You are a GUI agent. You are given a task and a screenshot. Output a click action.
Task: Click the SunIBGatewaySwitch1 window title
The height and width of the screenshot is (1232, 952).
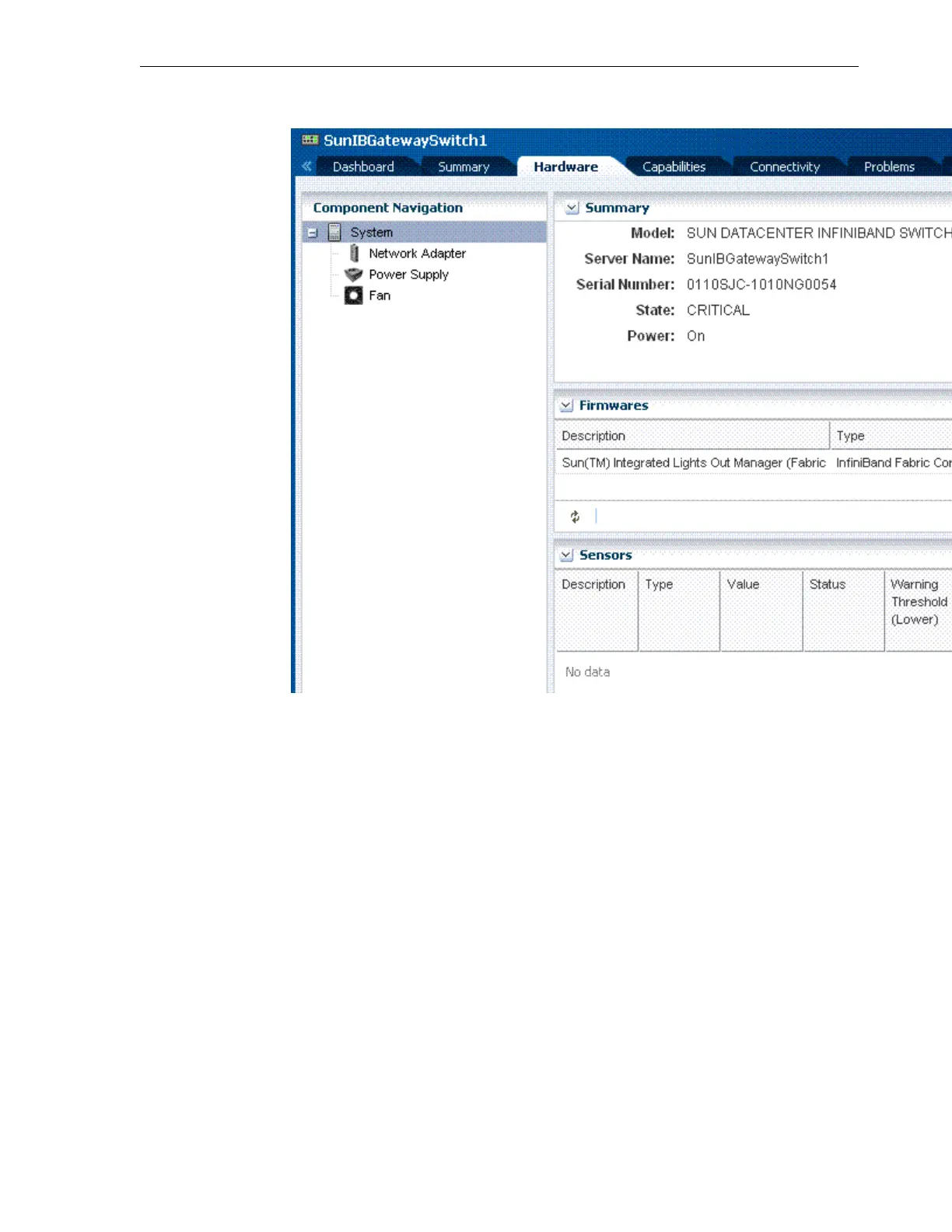pyautogui.click(x=405, y=140)
